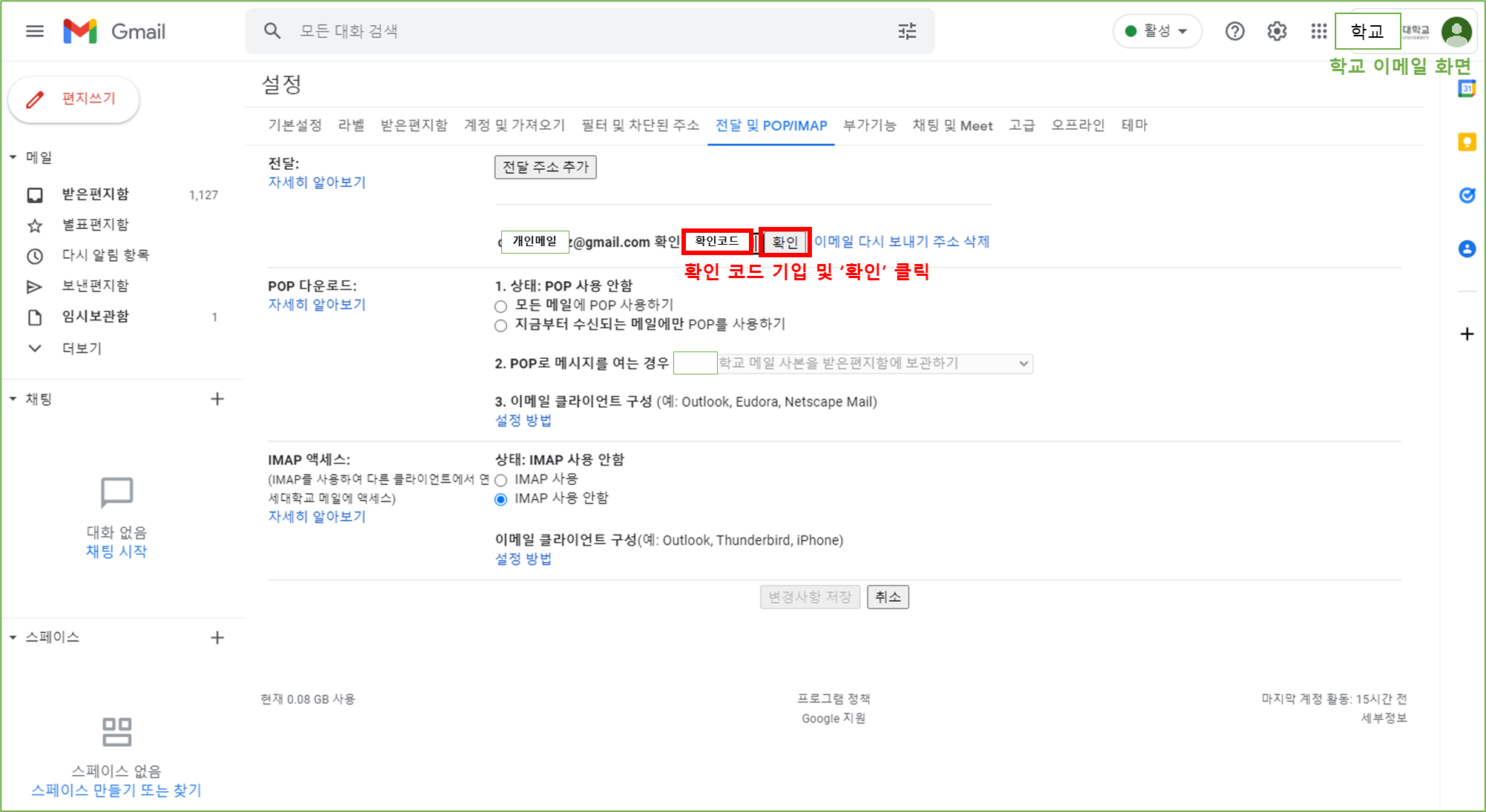This screenshot has width=1486, height=812.
Task: Open 프로그램 정책 footer link
Action: [833, 699]
